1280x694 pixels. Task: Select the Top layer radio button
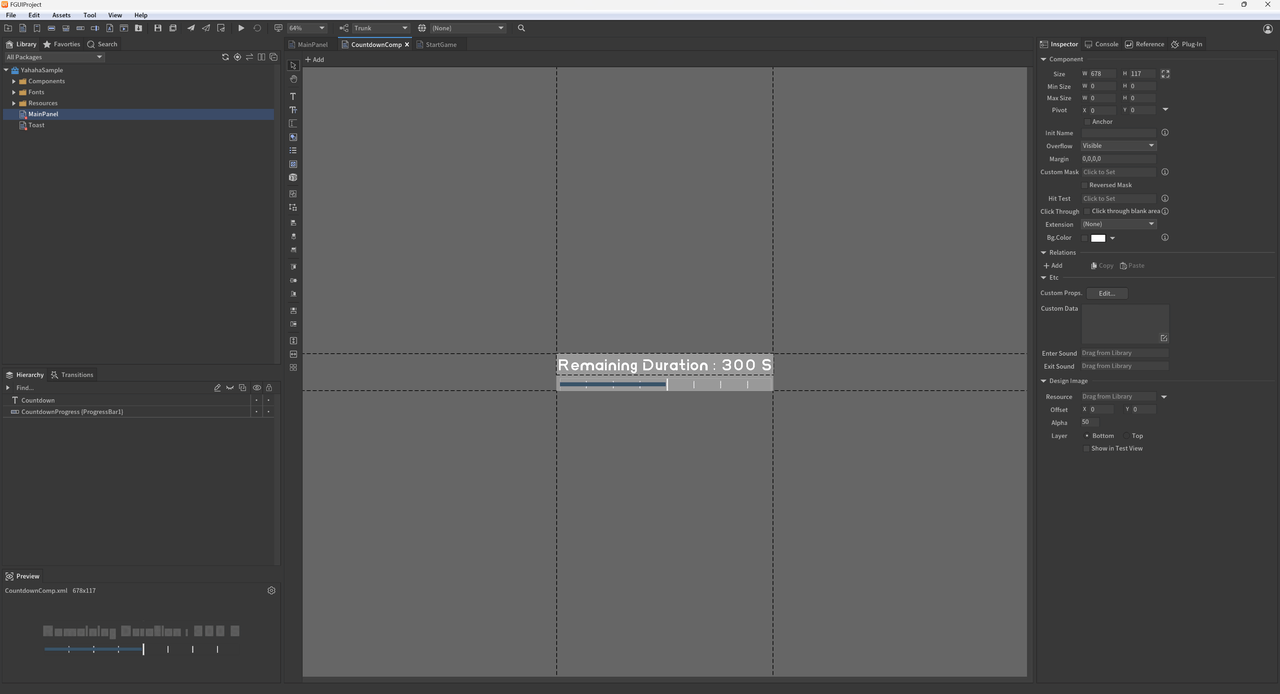(x=1127, y=436)
